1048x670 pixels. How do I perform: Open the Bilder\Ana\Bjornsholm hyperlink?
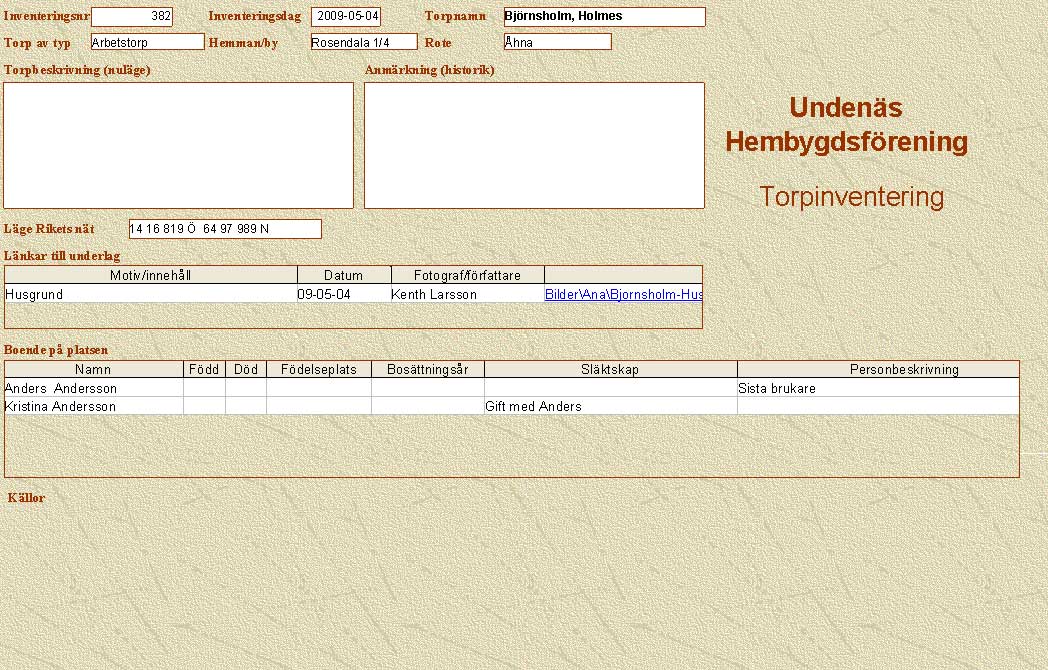click(x=623, y=295)
